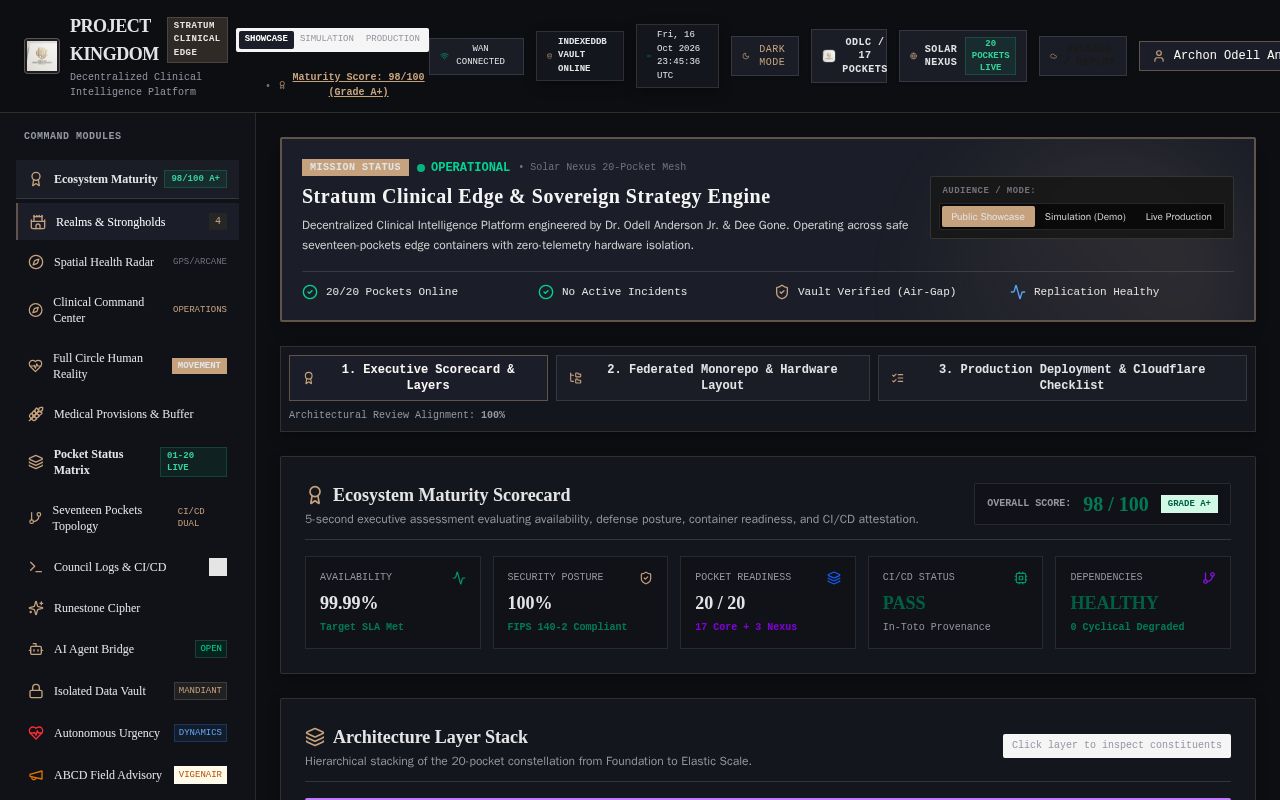Open Clinical Command Center icon
1280x800 pixels.
pyautogui.click(x=36, y=310)
